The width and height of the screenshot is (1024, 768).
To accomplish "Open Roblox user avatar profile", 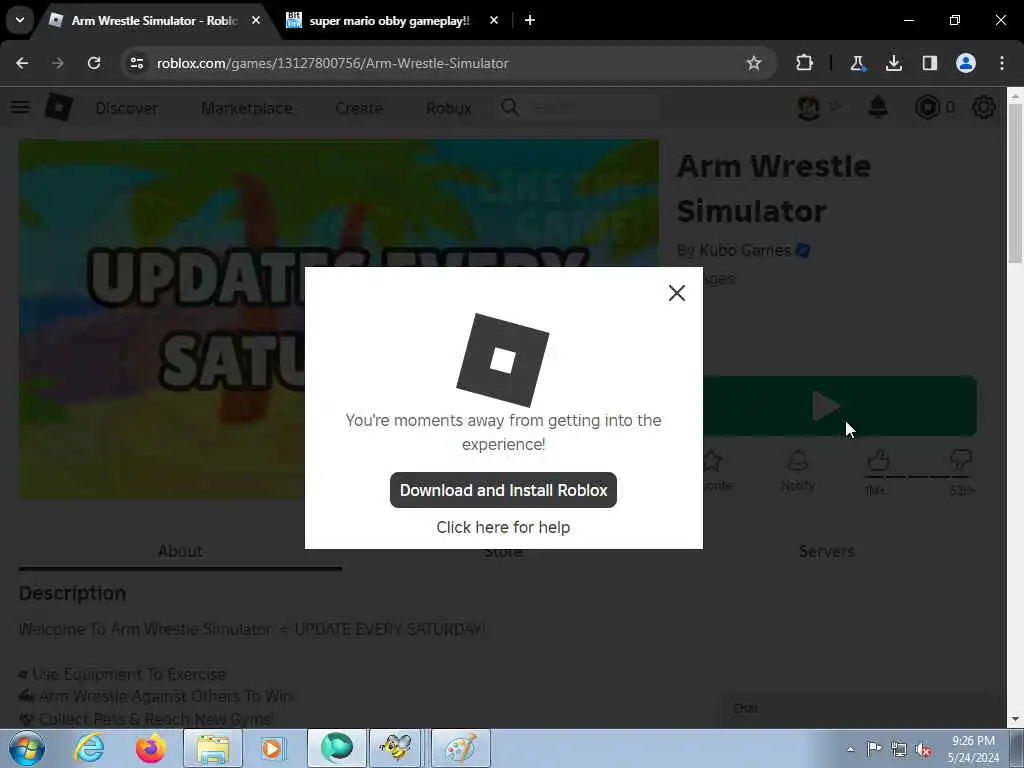I will point(808,107).
